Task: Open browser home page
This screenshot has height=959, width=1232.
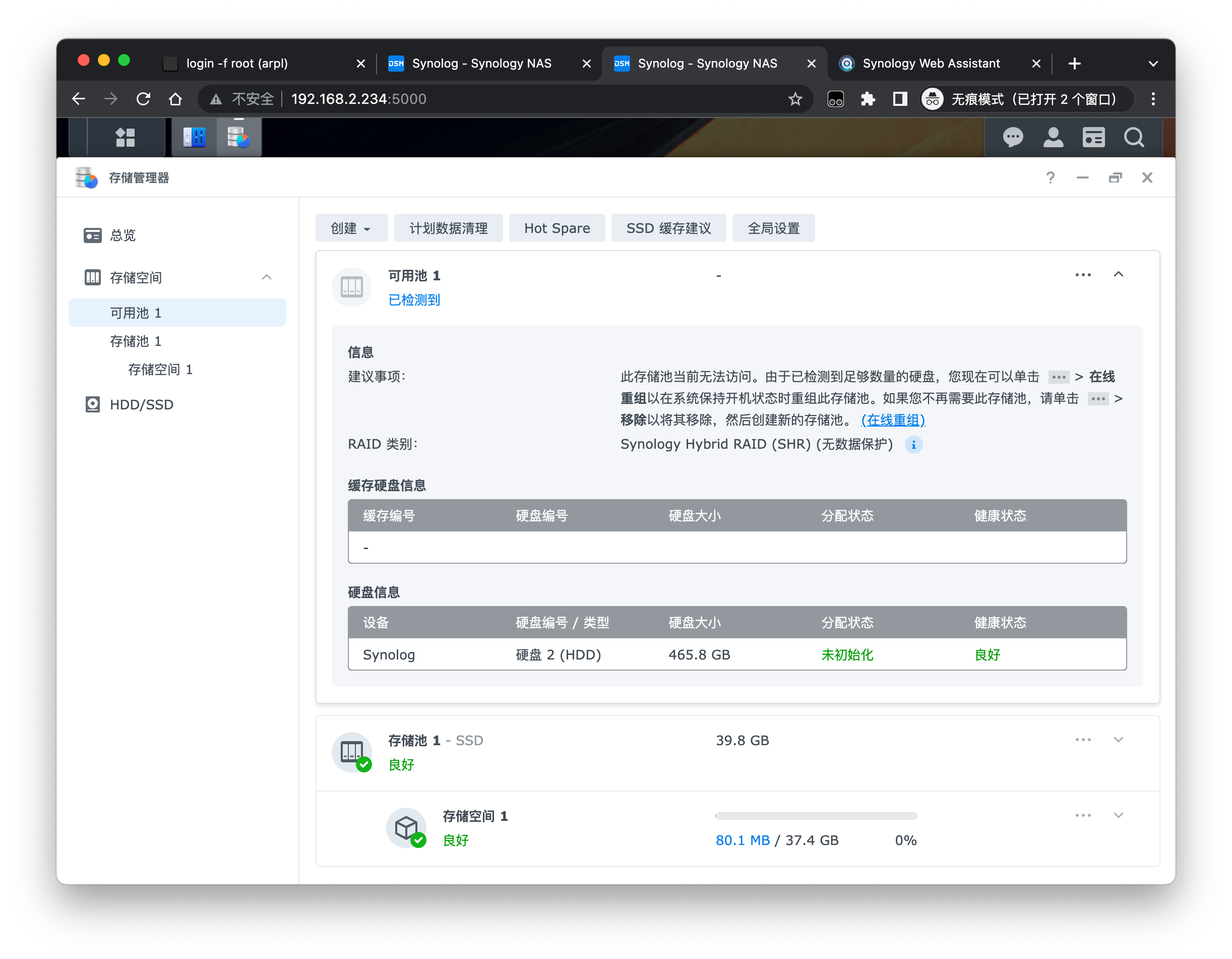Action: (x=175, y=99)
